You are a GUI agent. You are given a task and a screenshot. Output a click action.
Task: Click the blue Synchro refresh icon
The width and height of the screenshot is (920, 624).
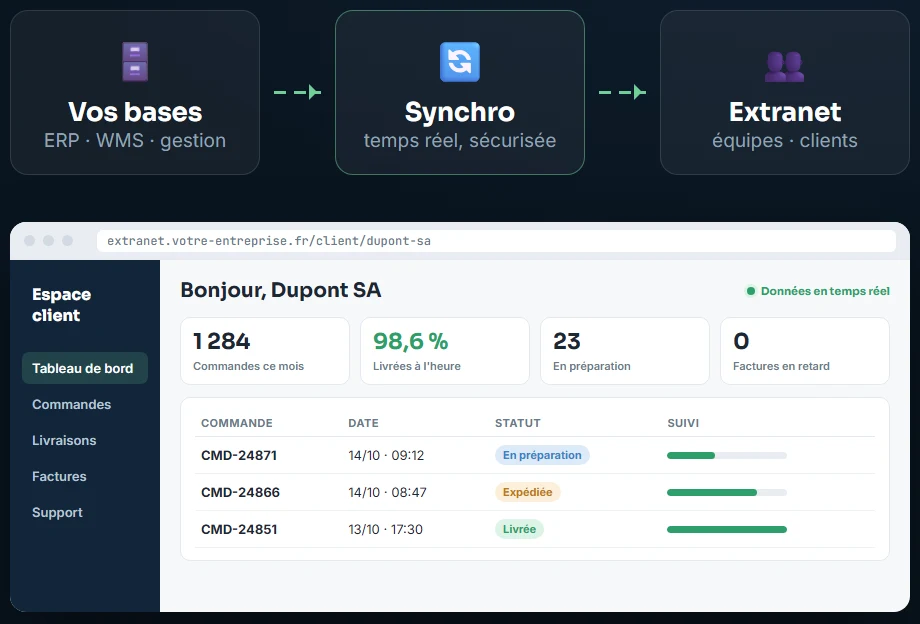point(459,62)
